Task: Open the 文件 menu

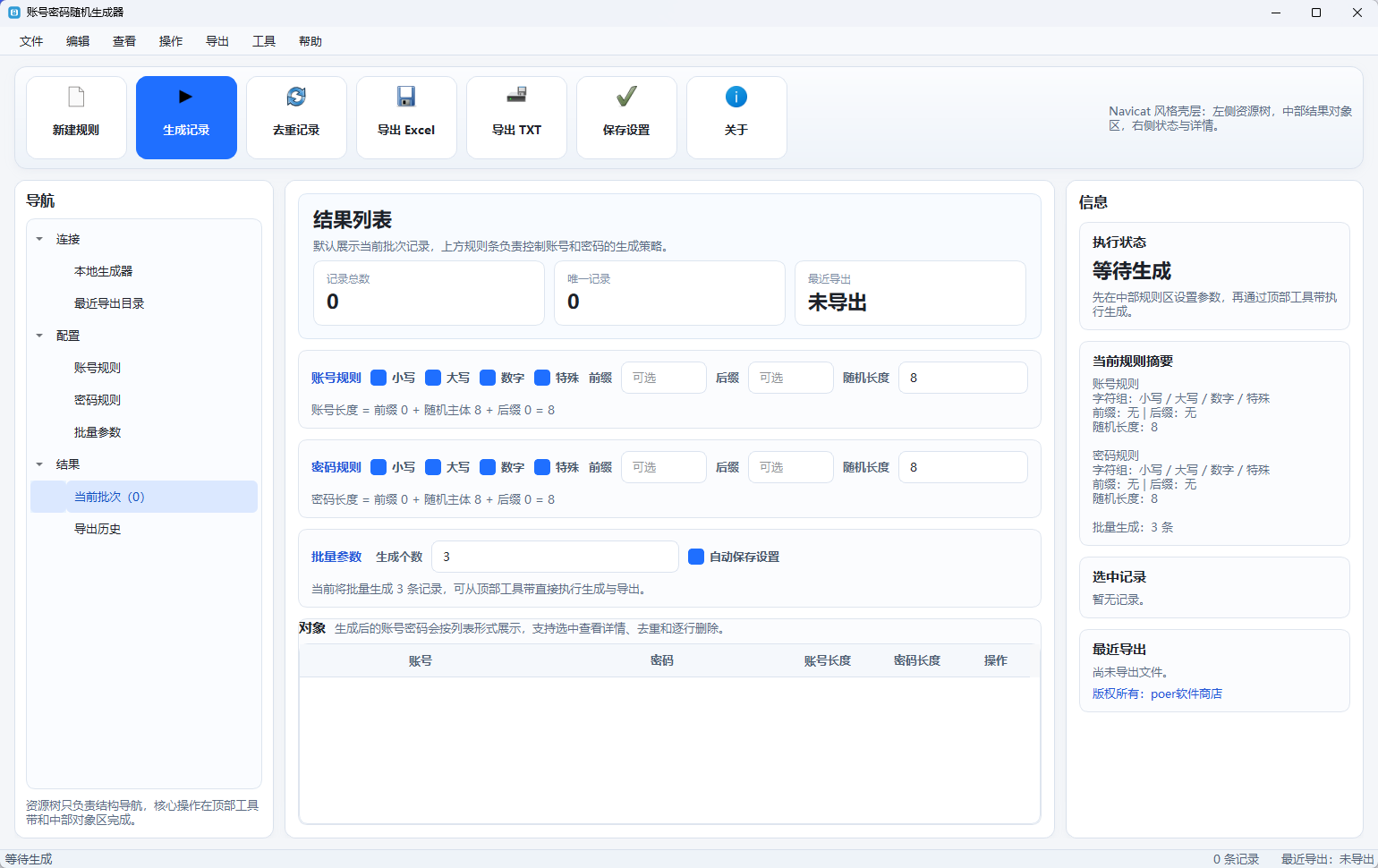Action: [31, 41]
